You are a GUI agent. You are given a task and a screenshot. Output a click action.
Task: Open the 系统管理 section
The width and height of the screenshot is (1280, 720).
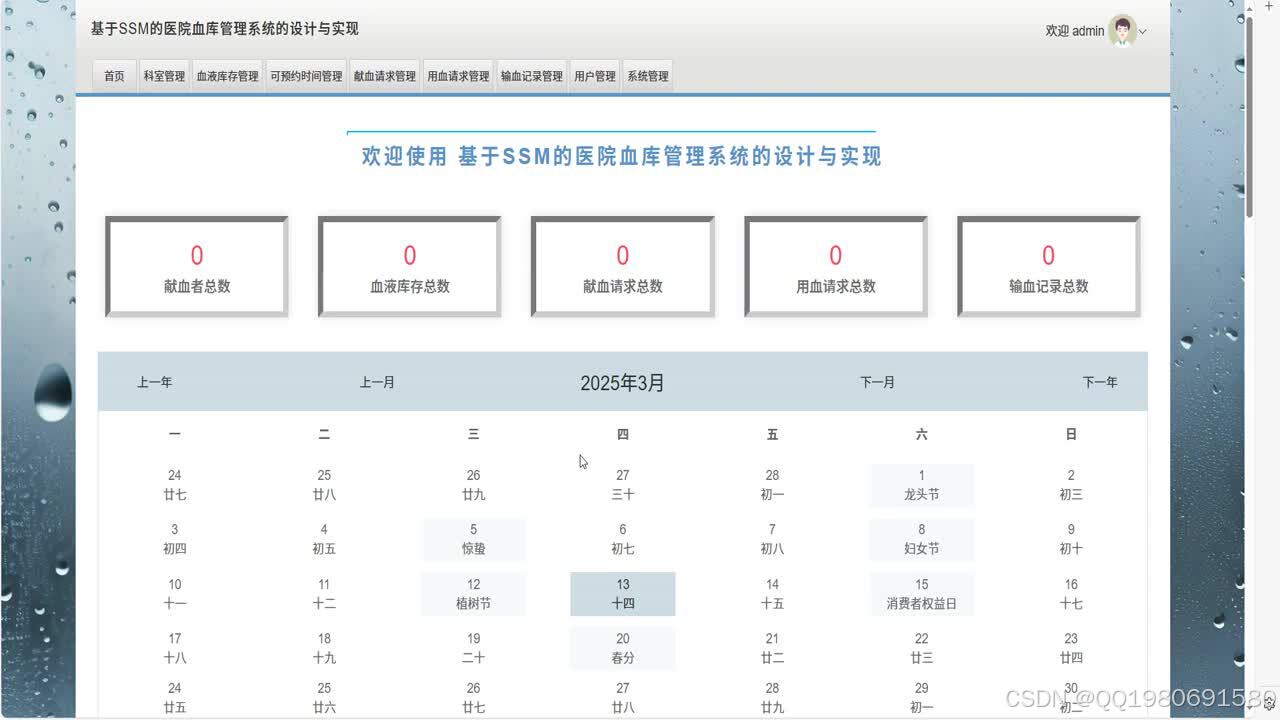(646, 75)
